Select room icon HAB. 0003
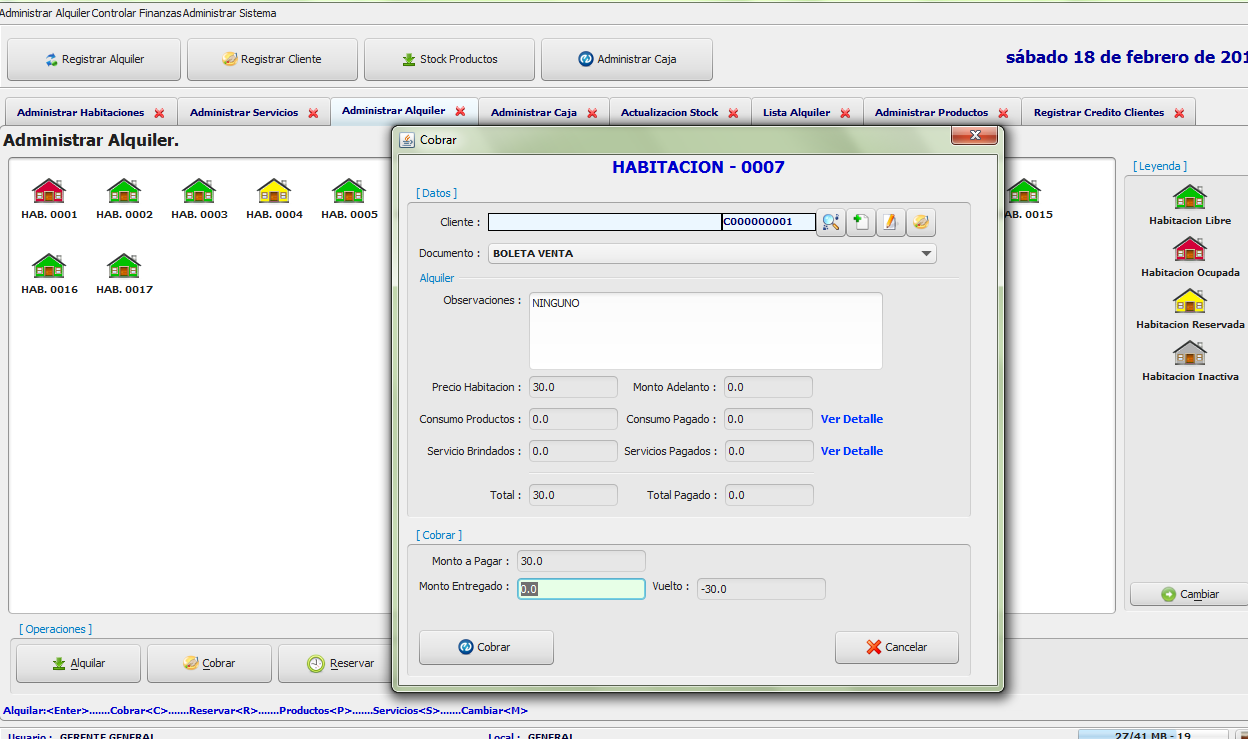This screenshot has width=1248, height=739. (199, 190)
